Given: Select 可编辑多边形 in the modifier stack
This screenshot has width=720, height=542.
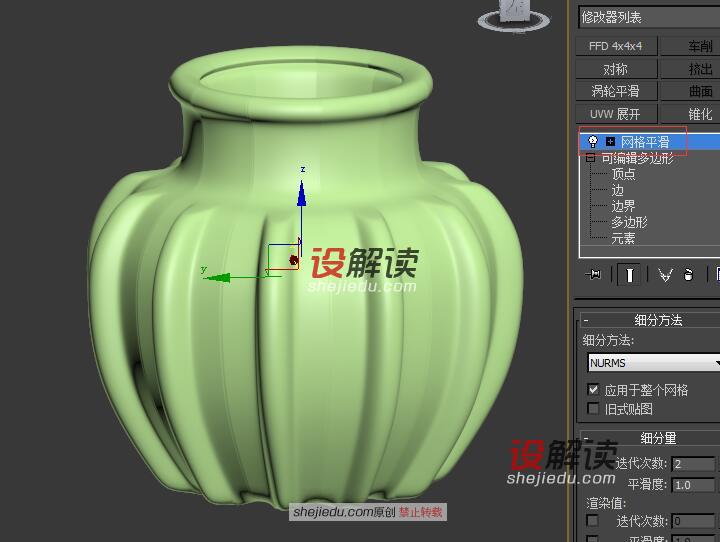Looking at the screenshot, I should point(637,158).
